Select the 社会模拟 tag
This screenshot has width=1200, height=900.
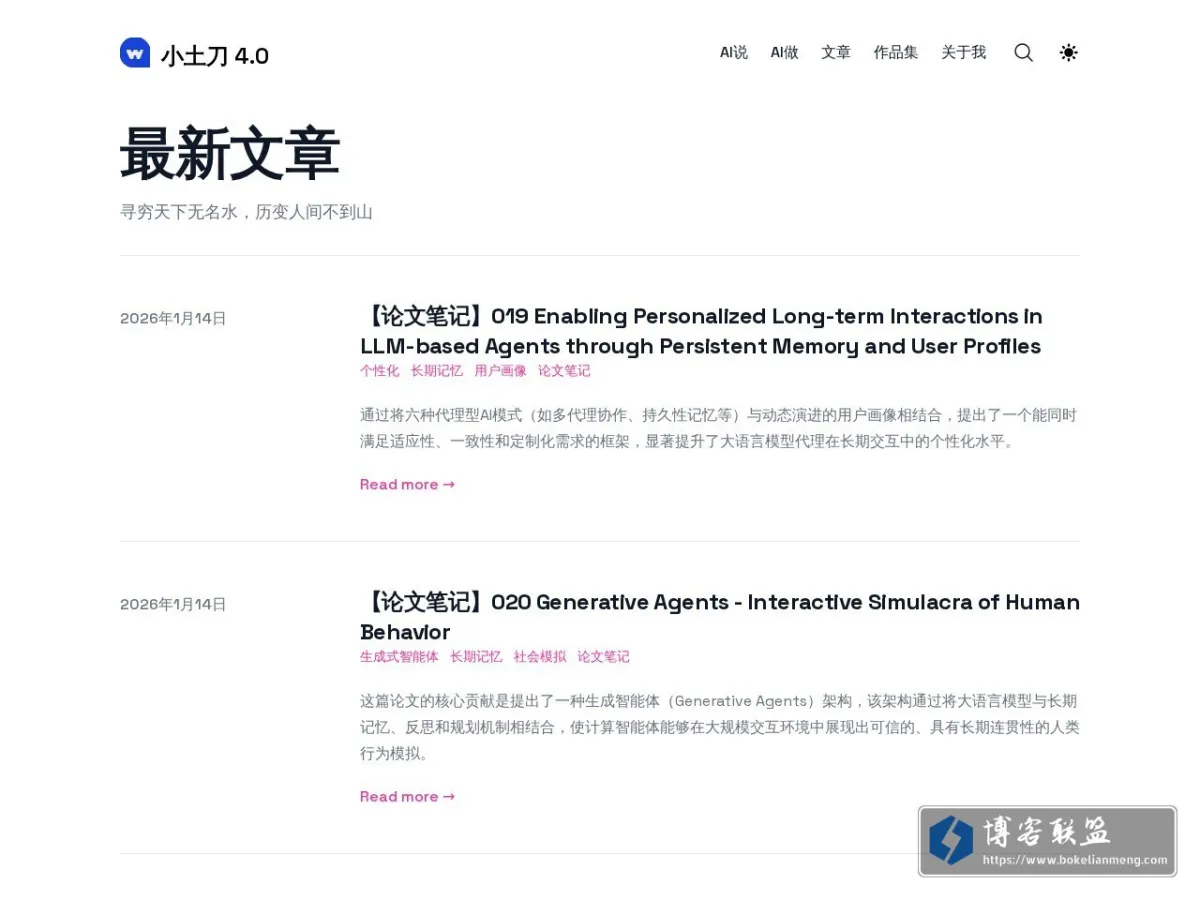[540, 657]
